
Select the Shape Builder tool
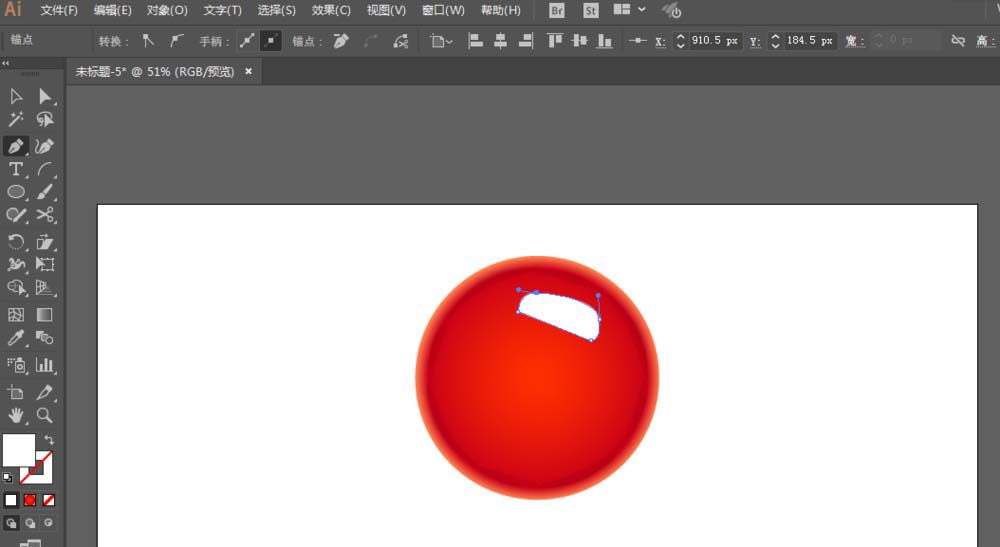click(16, 288)
